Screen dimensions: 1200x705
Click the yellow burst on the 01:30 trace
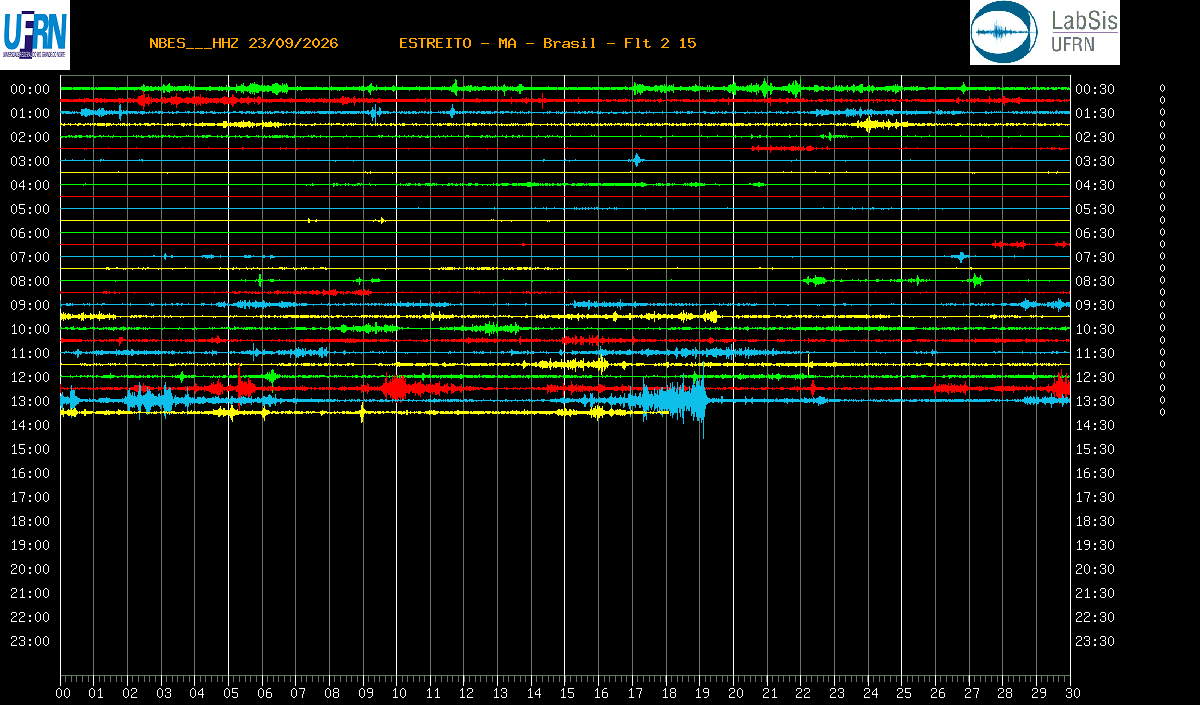[x=880, y=124]
